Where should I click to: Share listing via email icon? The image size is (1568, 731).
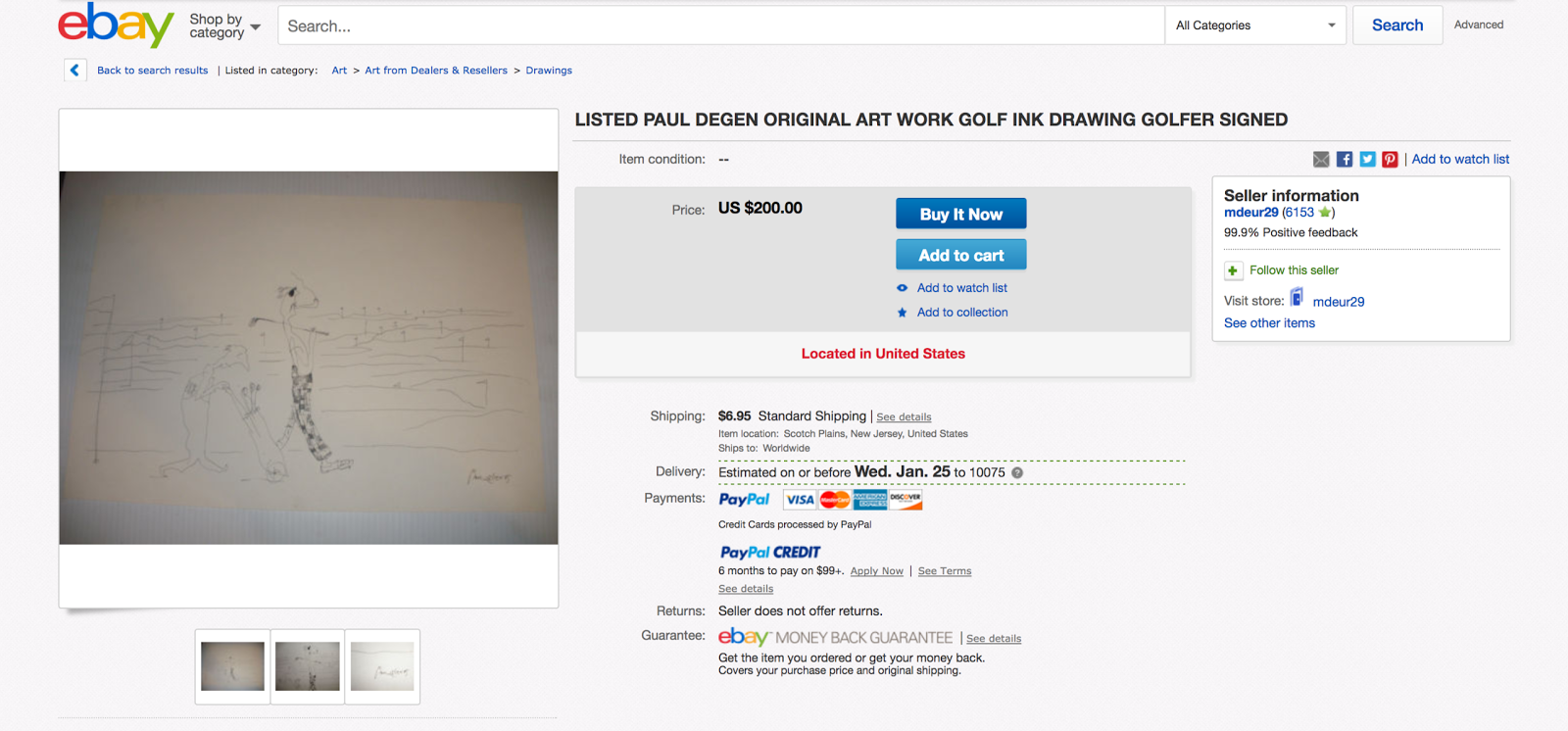1321,160
